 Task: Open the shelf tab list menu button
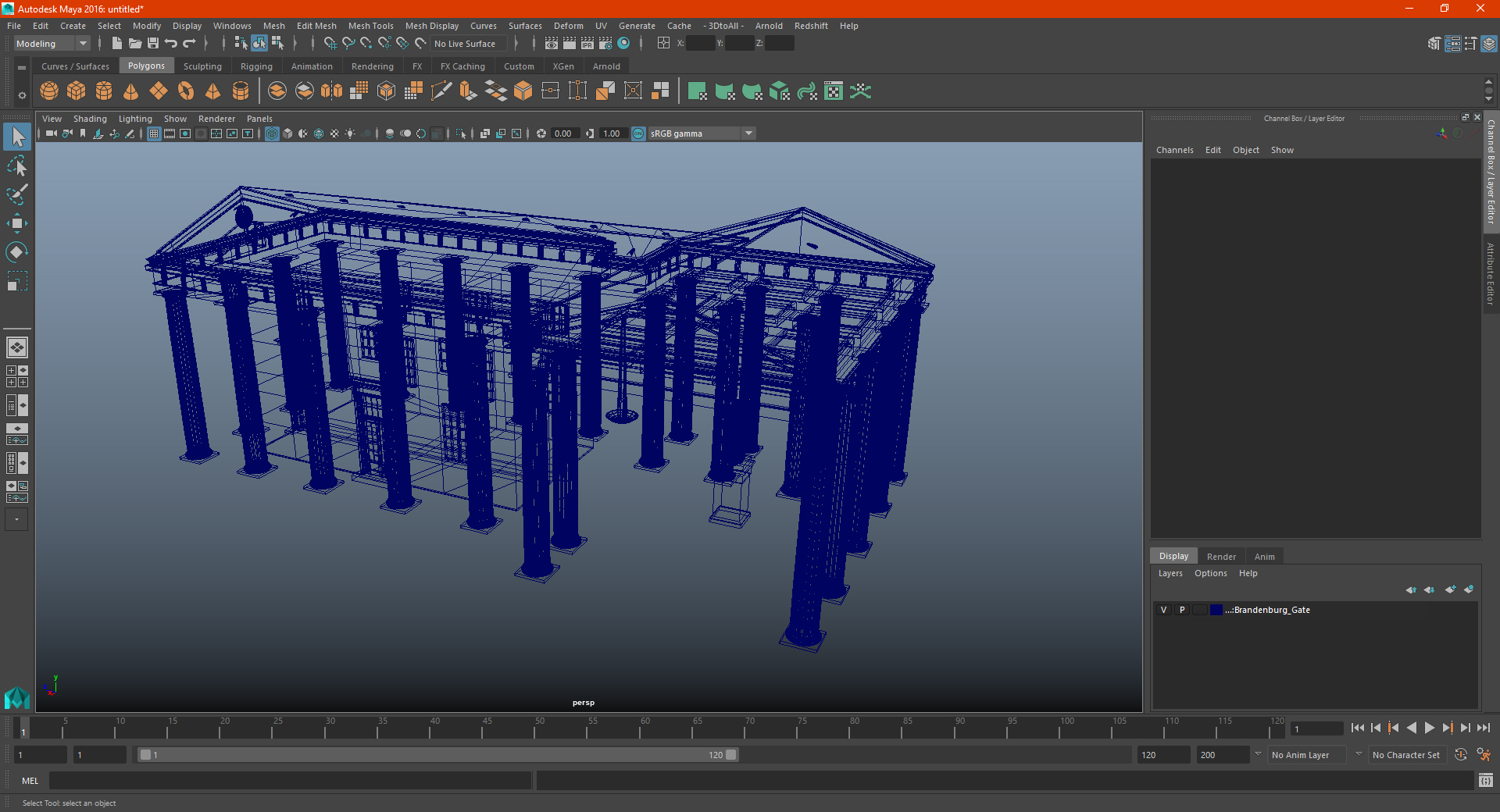click(x=22, y=68)
